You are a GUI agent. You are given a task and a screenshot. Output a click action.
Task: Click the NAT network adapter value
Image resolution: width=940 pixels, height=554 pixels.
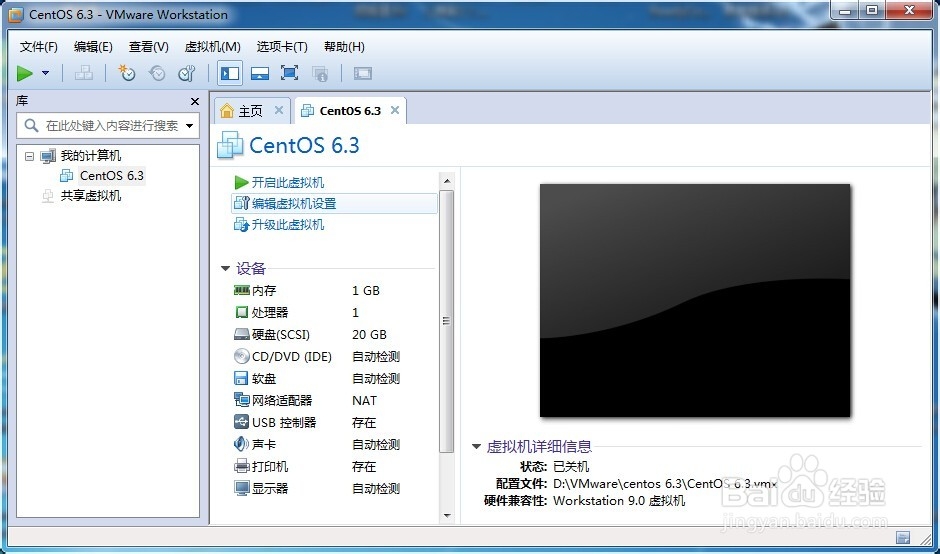tap(364, 401)
